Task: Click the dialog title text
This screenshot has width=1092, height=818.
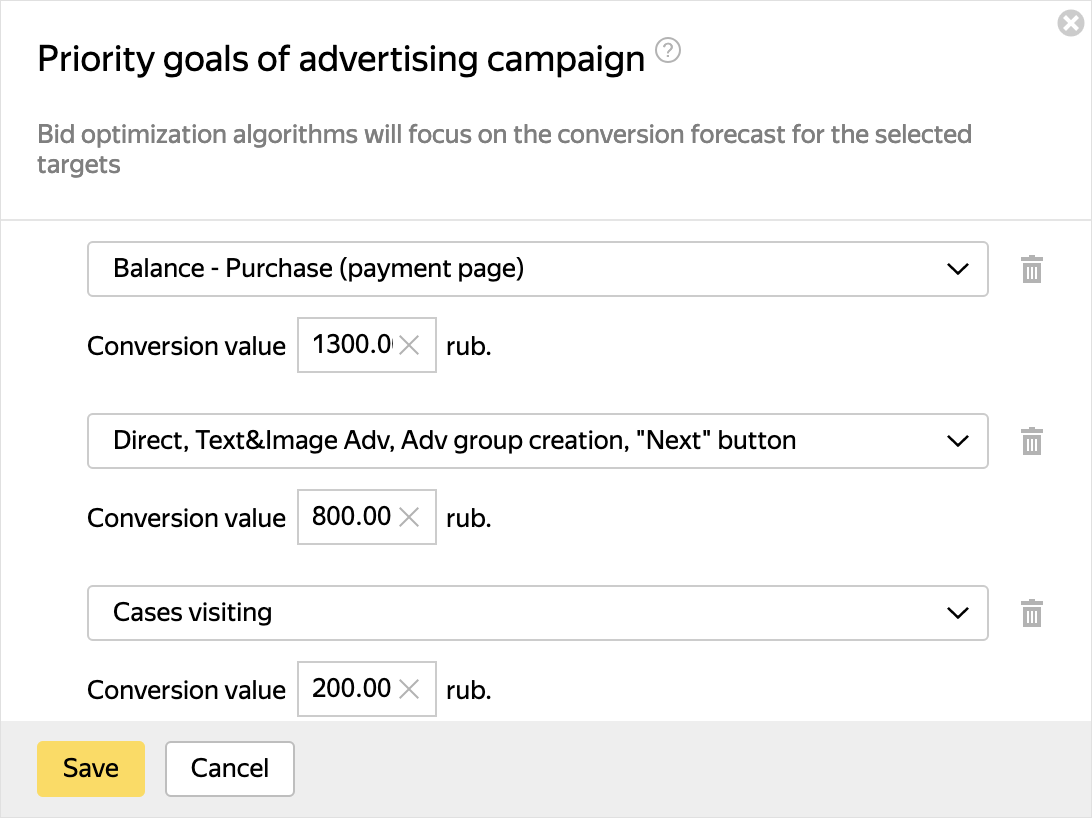Action: tap(341, 60)
